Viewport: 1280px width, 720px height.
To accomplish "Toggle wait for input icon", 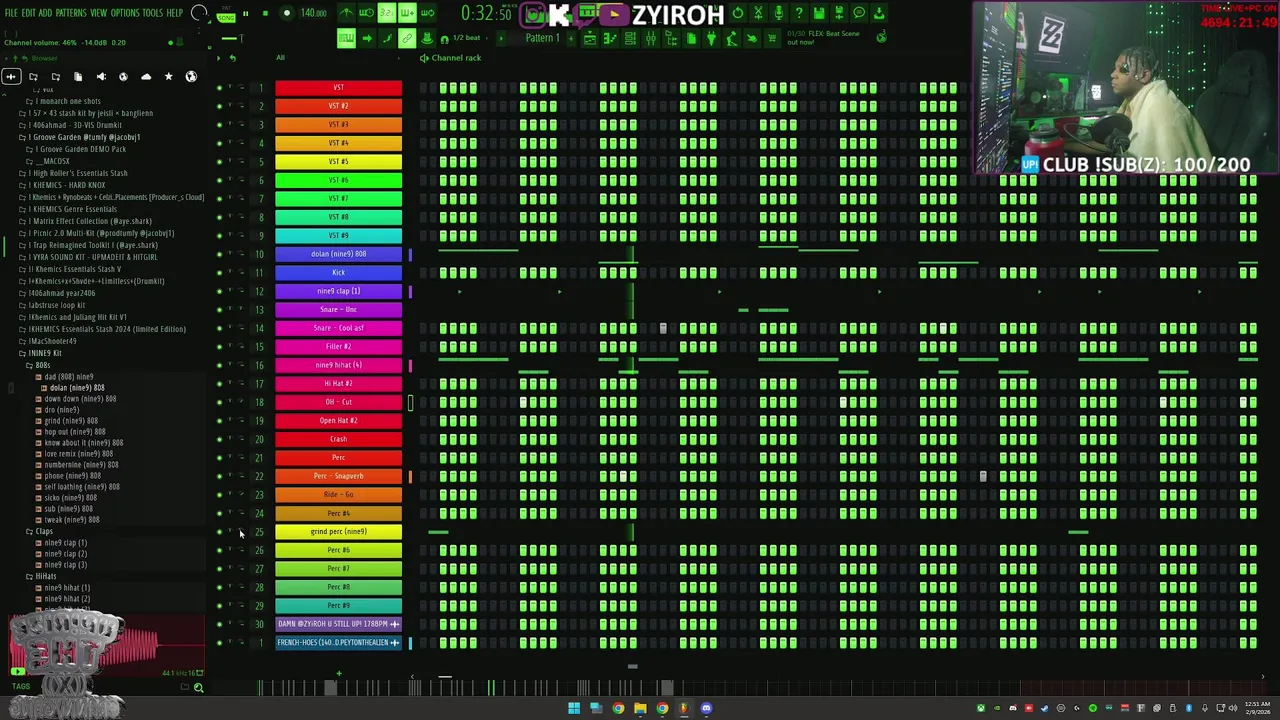I will [366, 13].
